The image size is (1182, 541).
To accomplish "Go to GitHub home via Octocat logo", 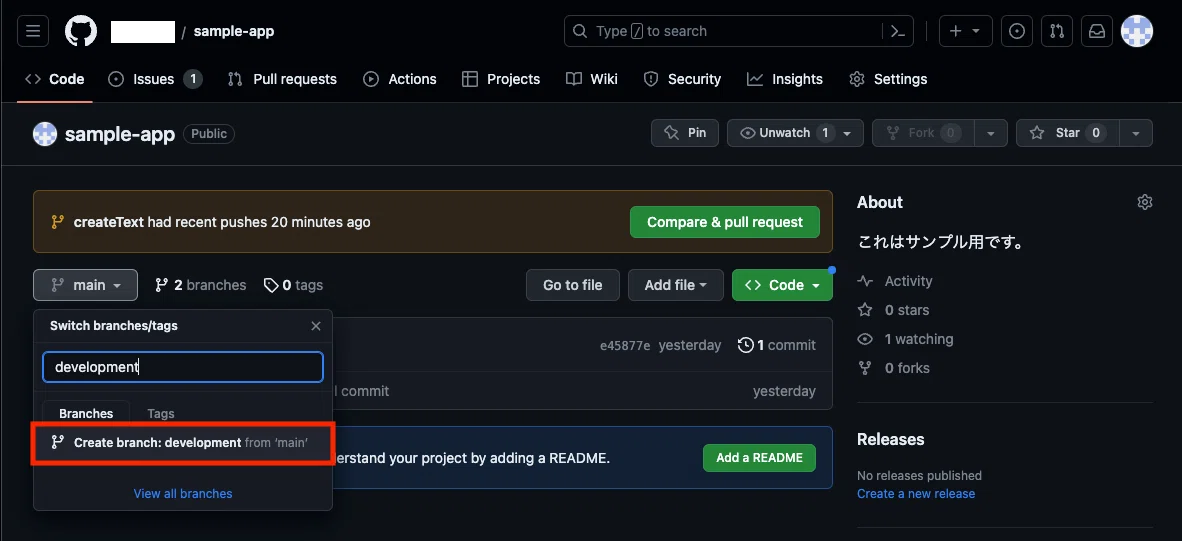I will tap(81, 31).
